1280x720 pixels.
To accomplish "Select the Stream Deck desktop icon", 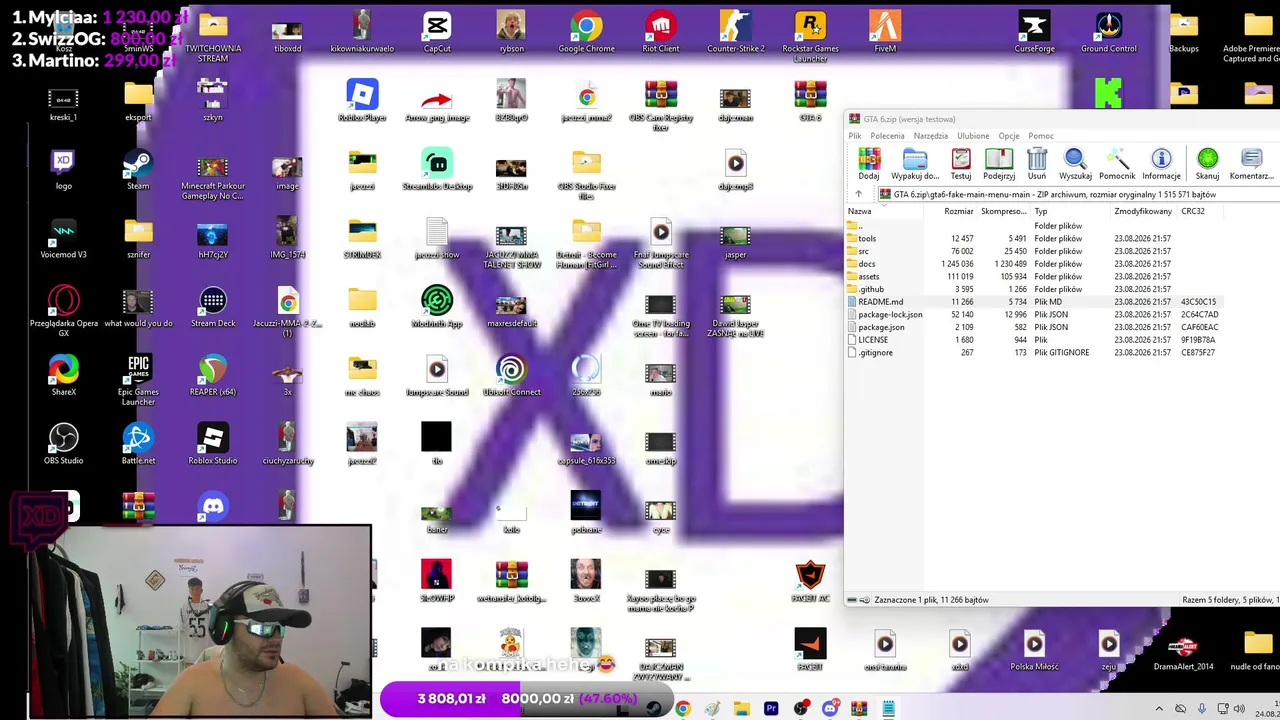I will [x=213, y=307].
